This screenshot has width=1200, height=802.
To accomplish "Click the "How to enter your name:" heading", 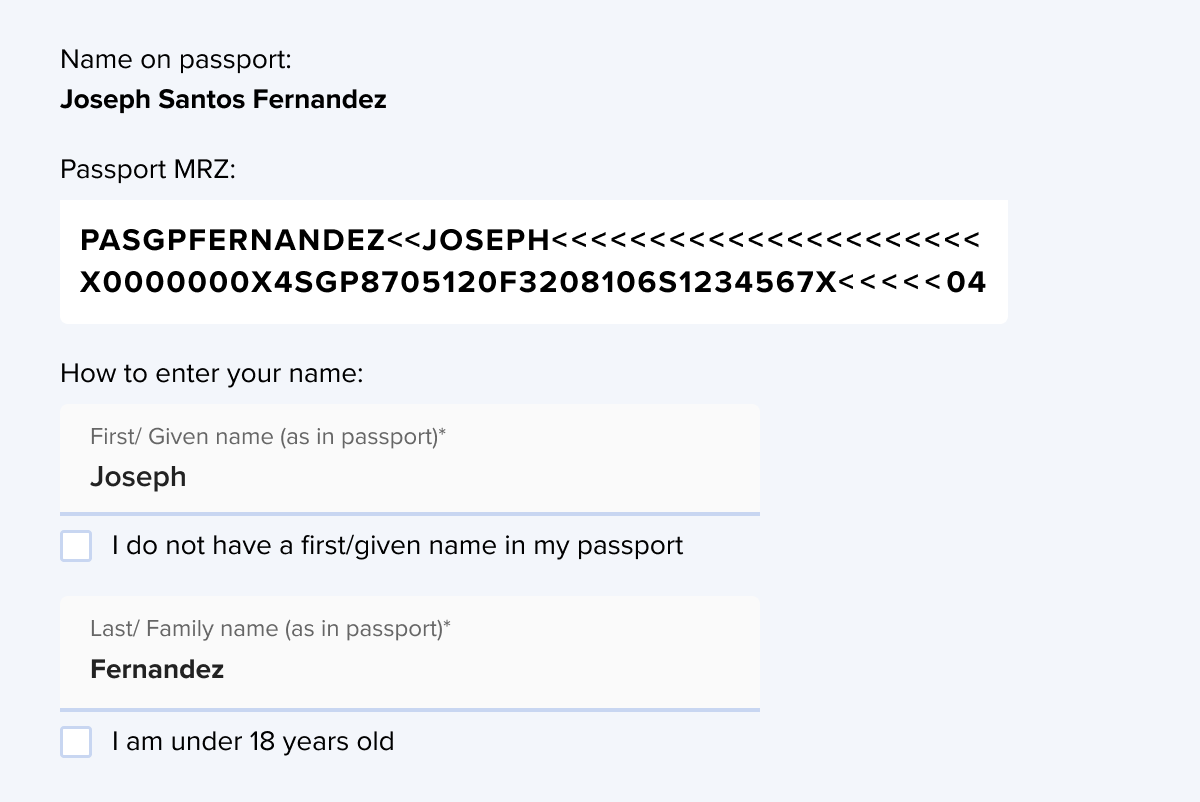I will click(211, 374).
